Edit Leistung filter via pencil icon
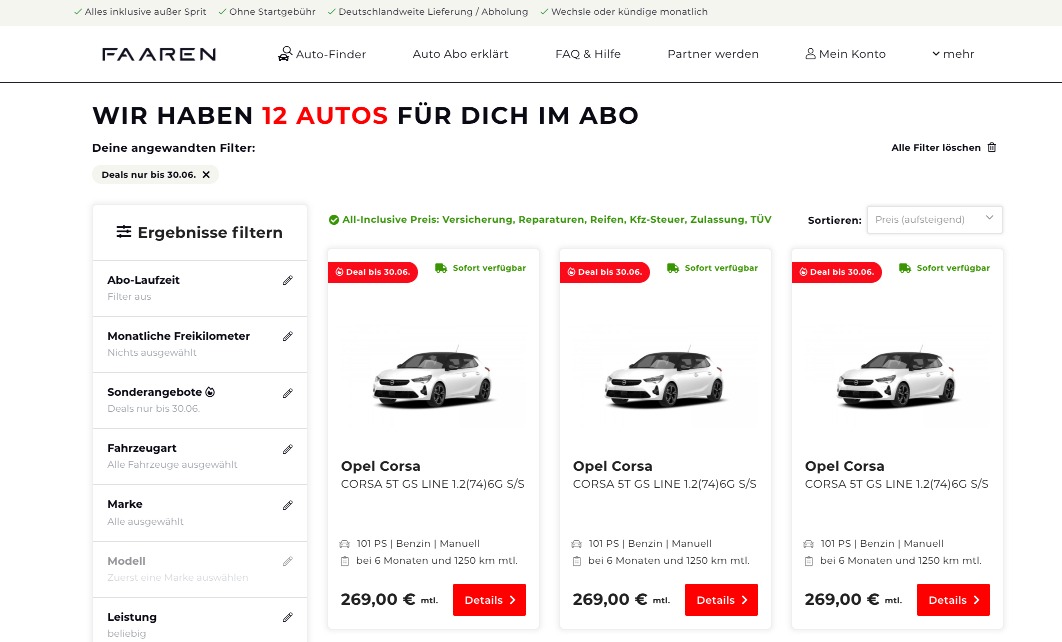The width and height of the screenshot is (1062, 642). (x=288, y=618)
